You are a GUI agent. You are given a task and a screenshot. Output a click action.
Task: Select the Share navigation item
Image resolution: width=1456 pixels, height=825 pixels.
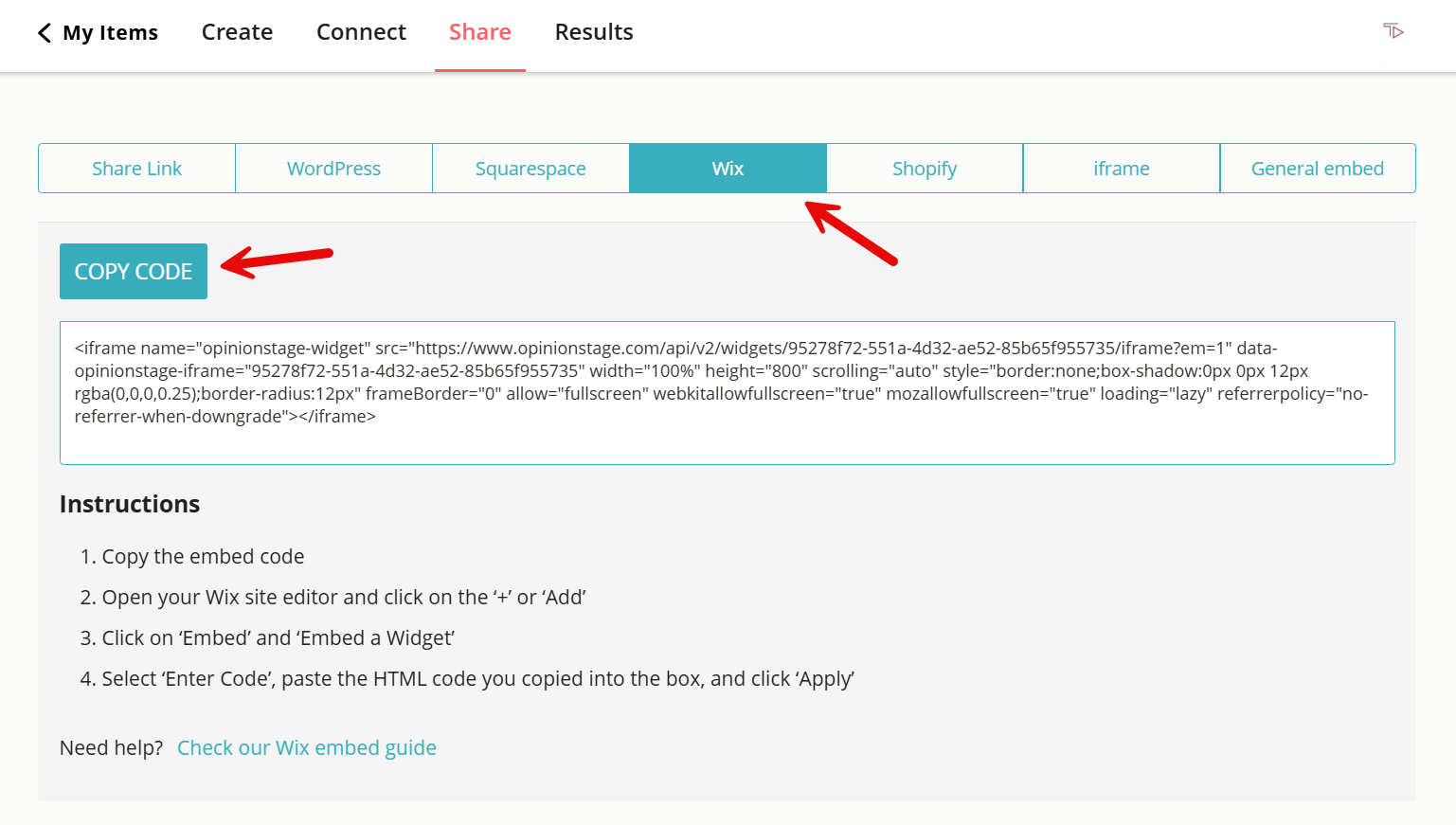(x=479, y=31)
